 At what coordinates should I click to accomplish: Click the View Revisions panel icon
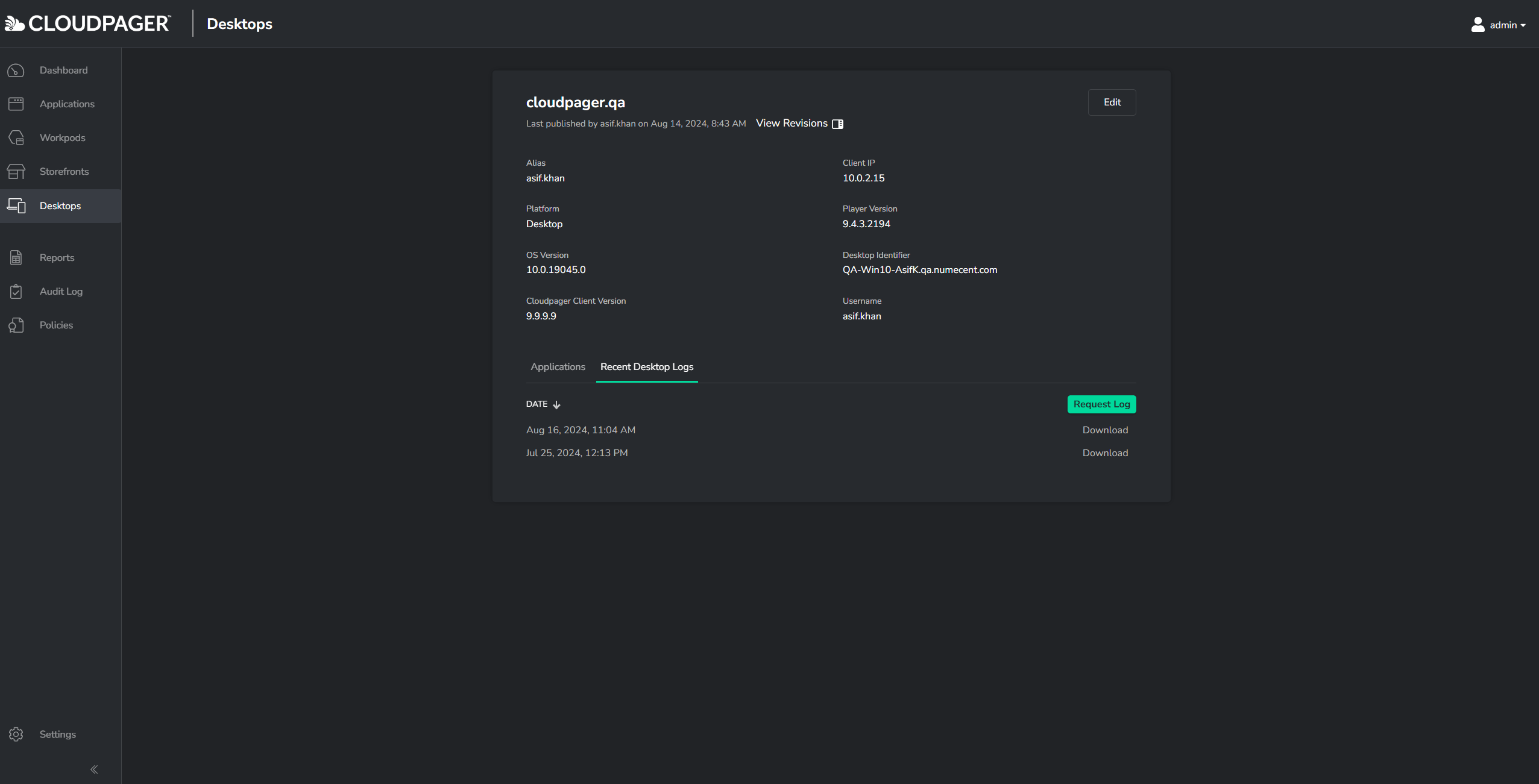pyautogui.click(x=837, y=124)
